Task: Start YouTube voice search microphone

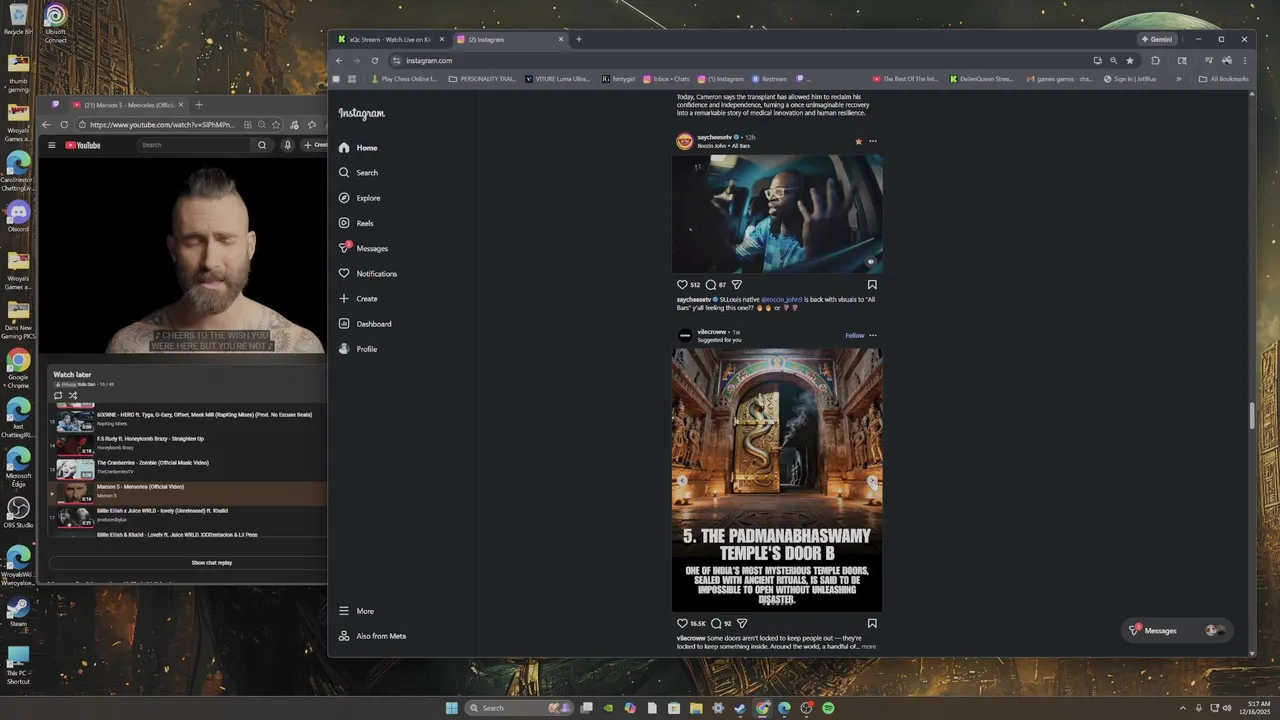Action: (x=287, y=145)
